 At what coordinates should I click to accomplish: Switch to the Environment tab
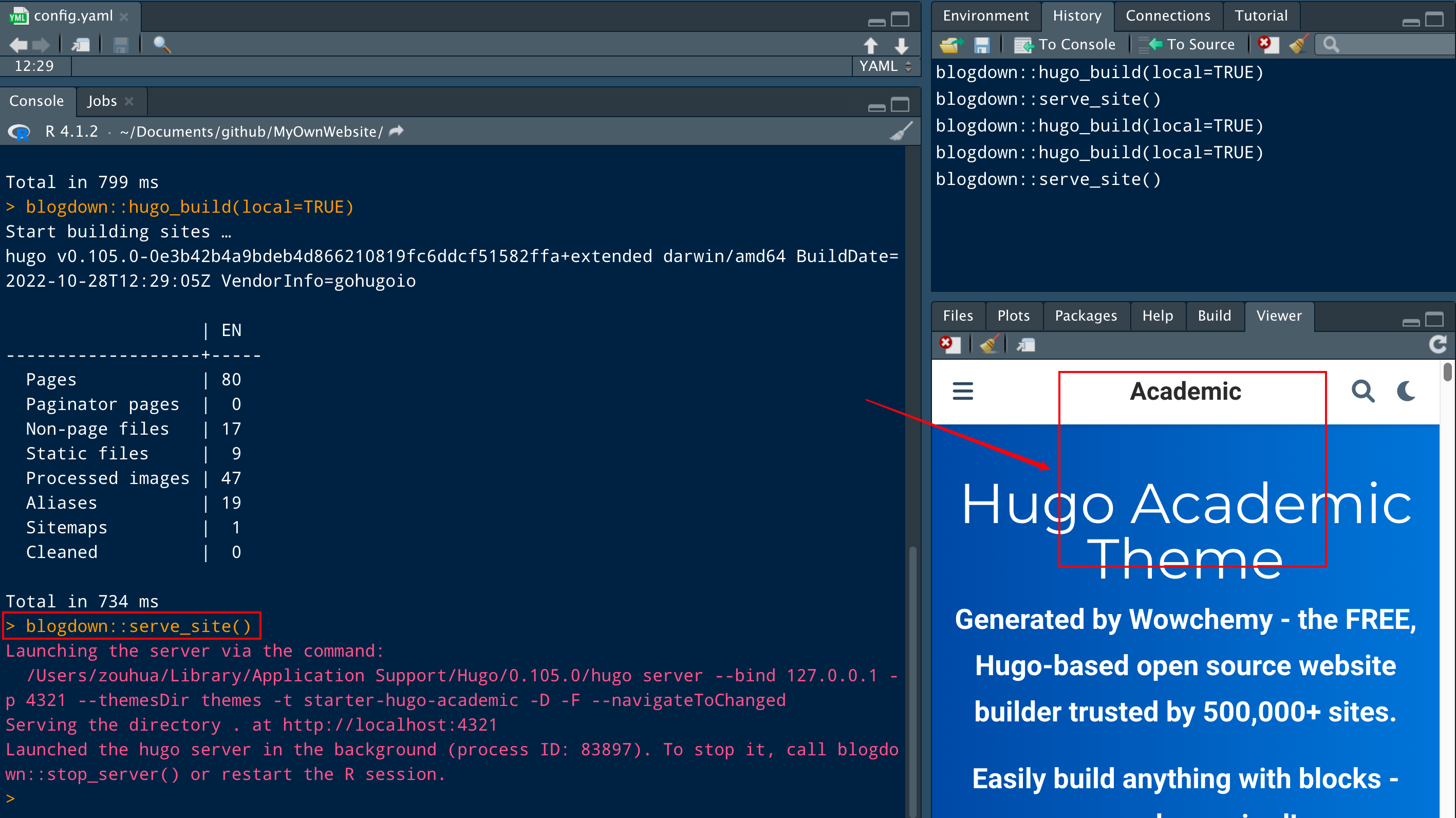985,16
